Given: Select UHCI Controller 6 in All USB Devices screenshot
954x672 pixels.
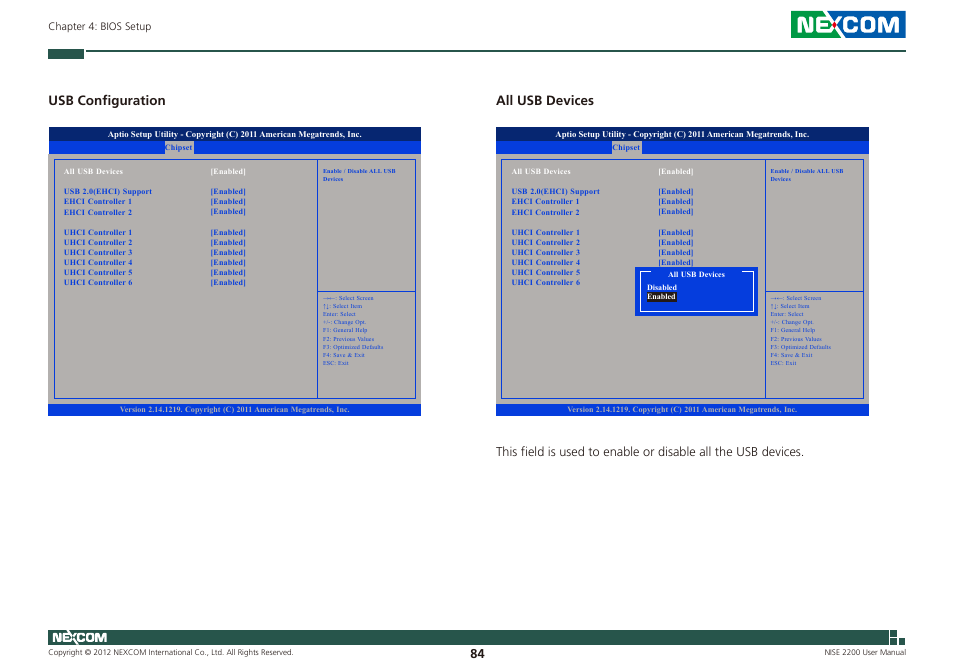Looking at the screenshot, I should tap(546, 282).
